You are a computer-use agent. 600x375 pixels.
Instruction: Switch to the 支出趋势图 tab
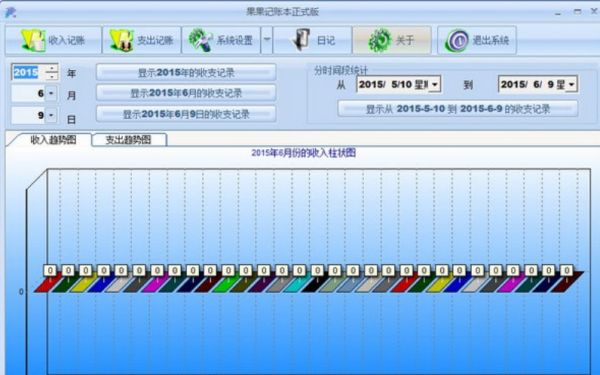click(x=129, y=140)
